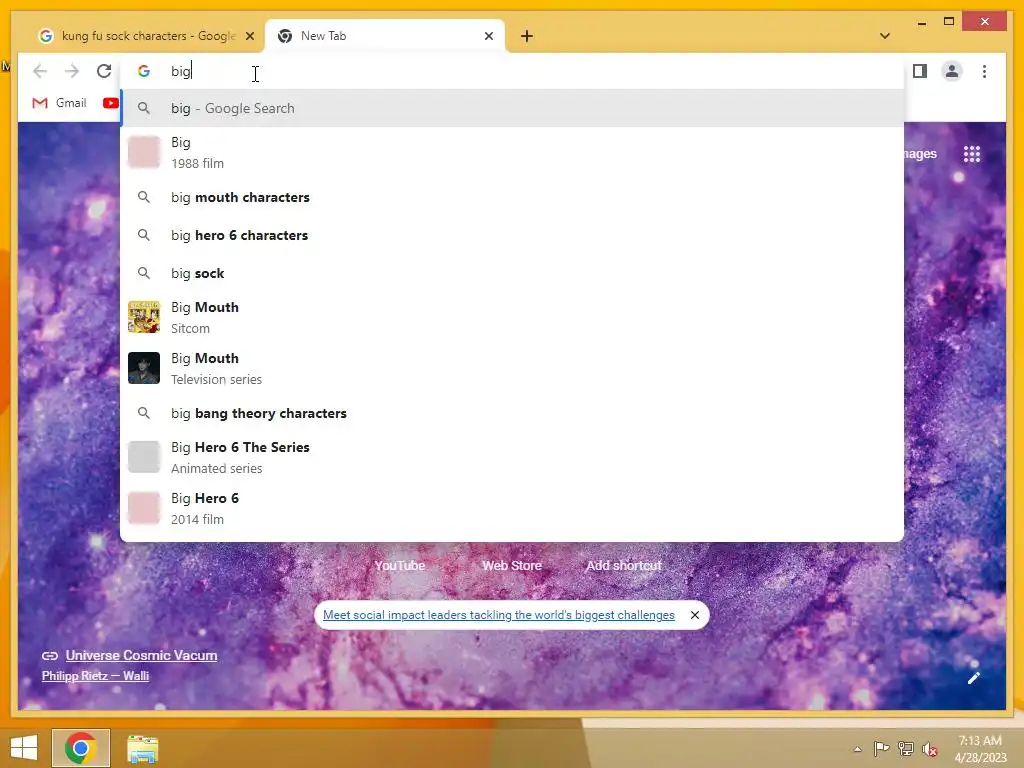Image resolution: width=1024 pixels, height=768 pixels.
Task: Open the taskbar clock and date
Action: click(980, 749)
